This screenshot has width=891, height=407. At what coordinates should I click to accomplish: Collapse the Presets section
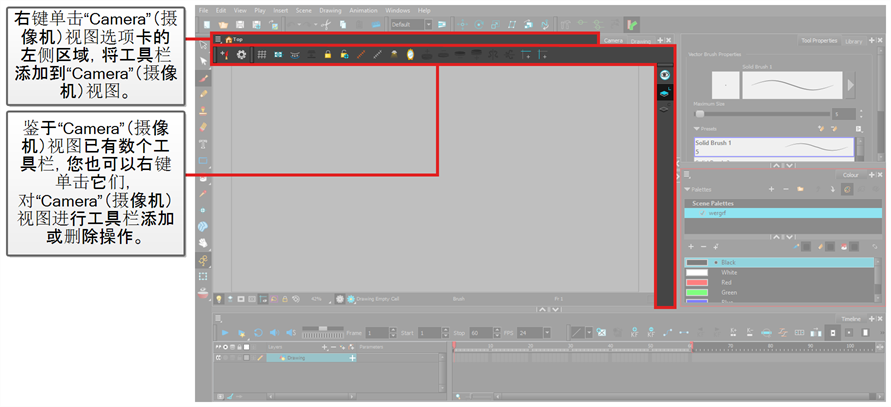[696, 128]
